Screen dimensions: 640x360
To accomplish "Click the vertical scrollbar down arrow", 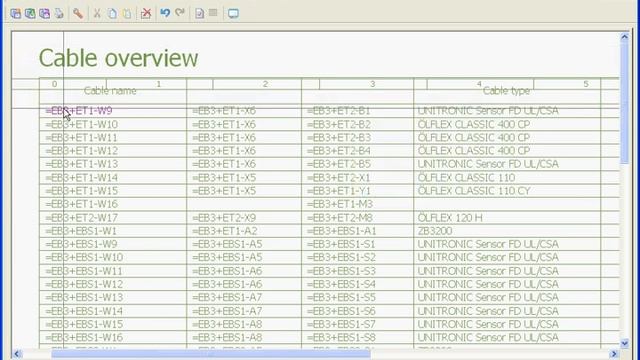I will (624, 344).
